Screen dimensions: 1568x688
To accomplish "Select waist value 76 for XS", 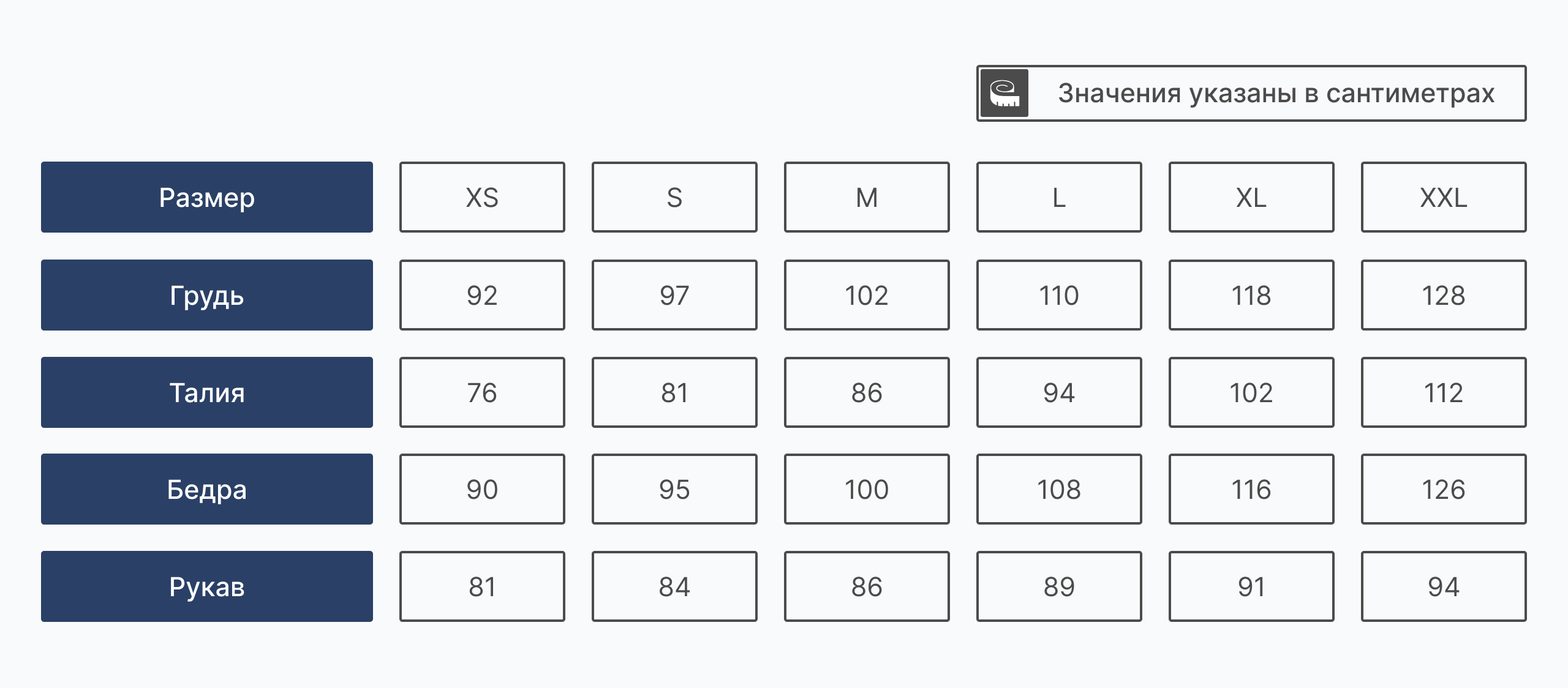I will 482,392.
